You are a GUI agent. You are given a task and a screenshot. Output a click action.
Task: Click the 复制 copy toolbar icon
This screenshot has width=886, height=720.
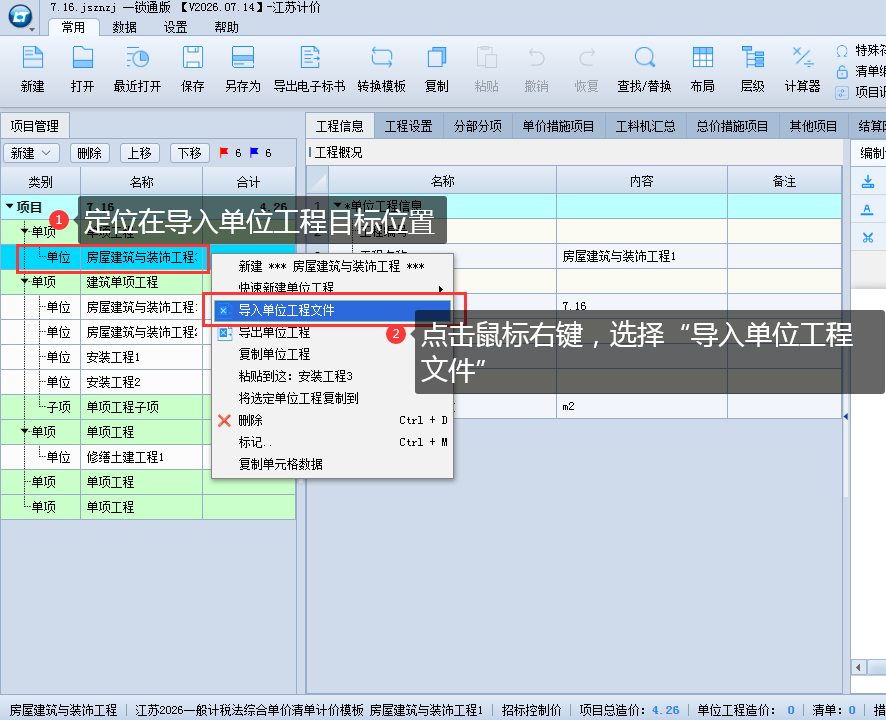tap(436, 58)
